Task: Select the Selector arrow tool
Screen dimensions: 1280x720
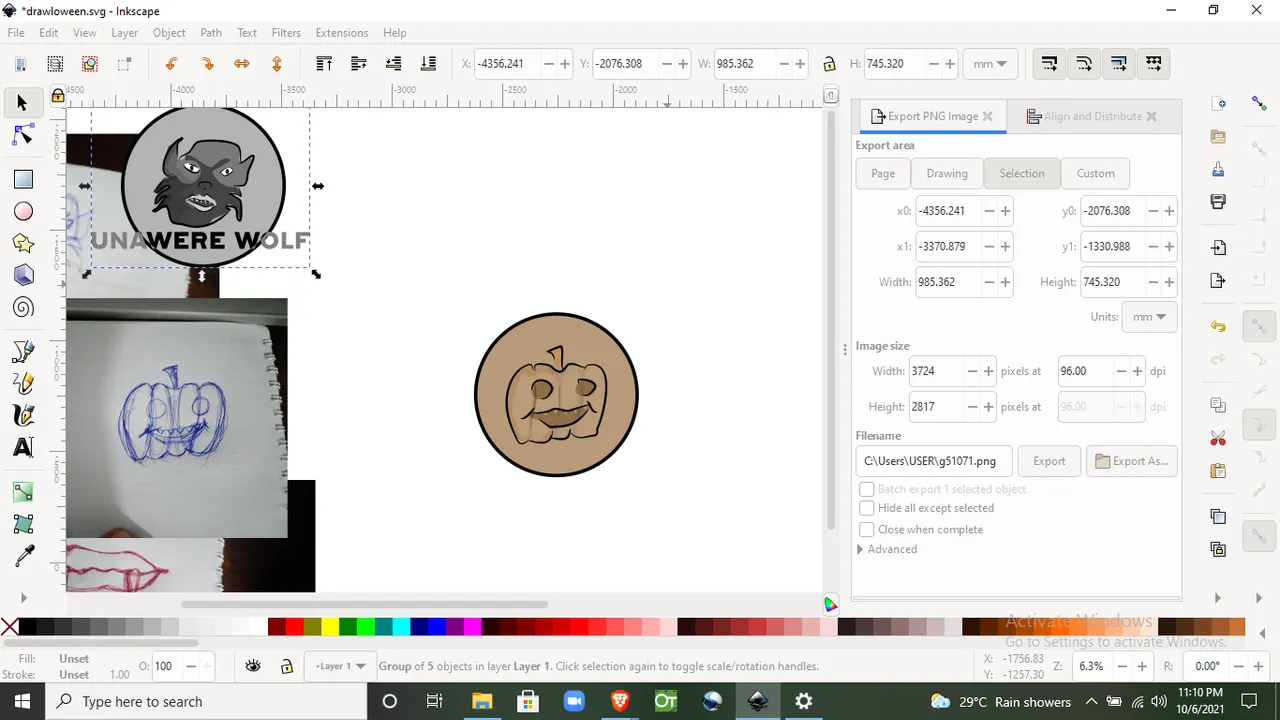Action: click(x=22, y=103)
